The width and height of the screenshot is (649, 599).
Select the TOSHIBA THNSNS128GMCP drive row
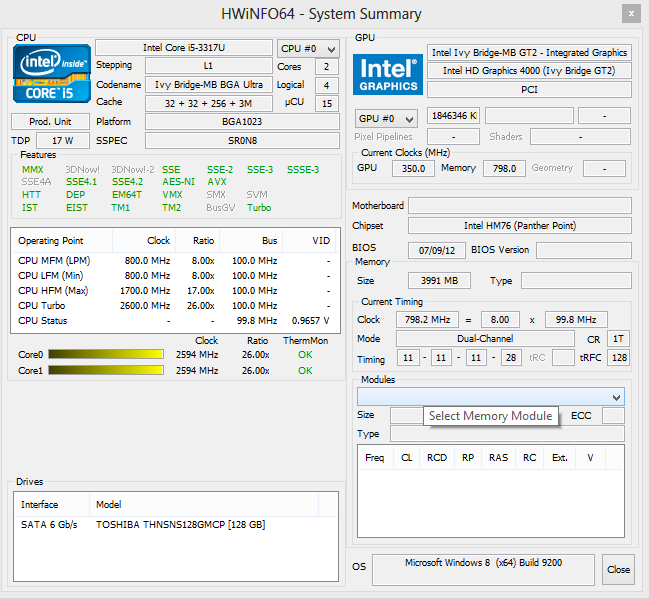click(176, 524)
